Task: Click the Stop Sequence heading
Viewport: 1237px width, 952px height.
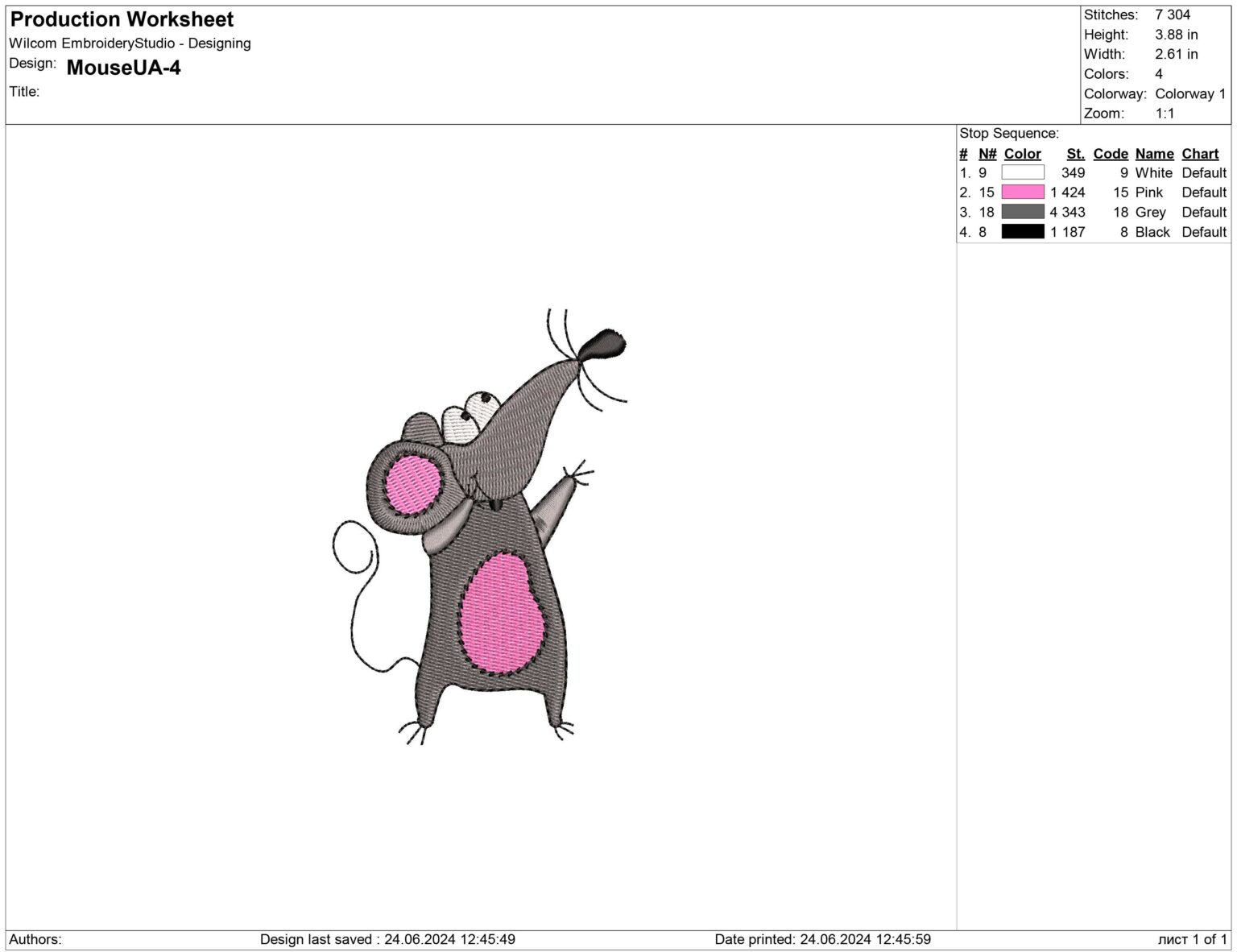Action: 1010,133
